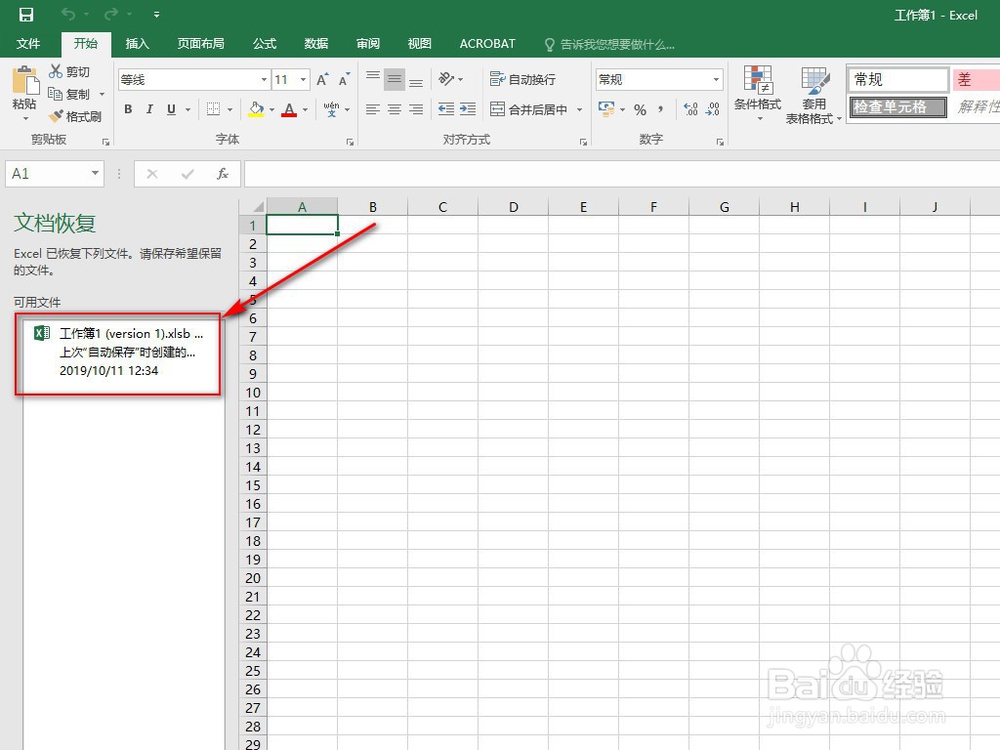Click the Undo arrow icon
This screenshot has width=1000, height=750.
click(68, 14)
